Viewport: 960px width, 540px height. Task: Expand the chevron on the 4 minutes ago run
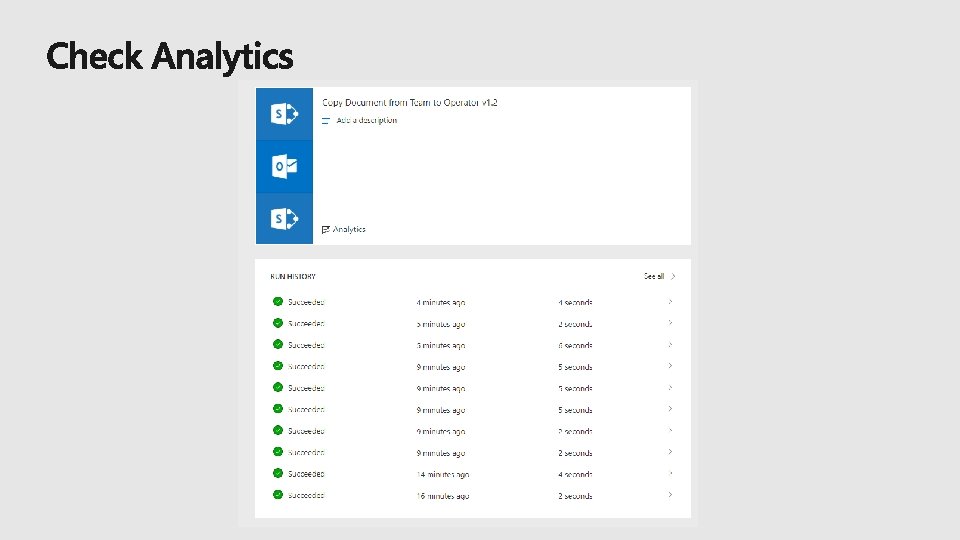[670, 301]
